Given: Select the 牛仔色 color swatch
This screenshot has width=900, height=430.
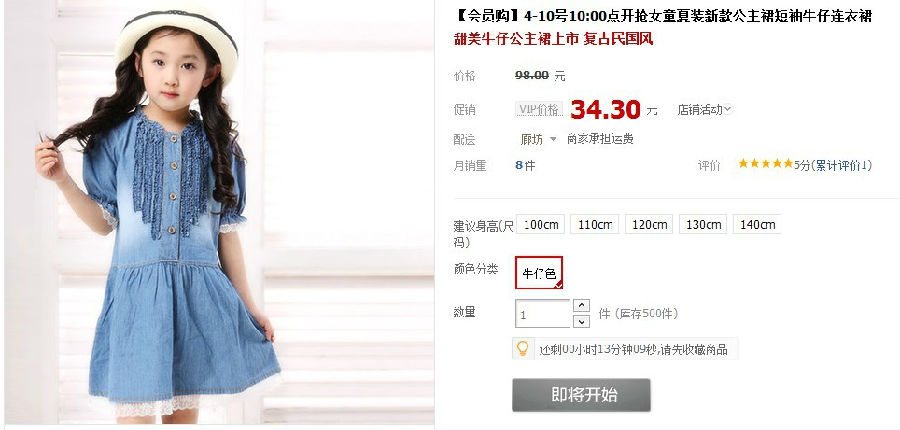Looking at the screenshot, I should [539, 273].
